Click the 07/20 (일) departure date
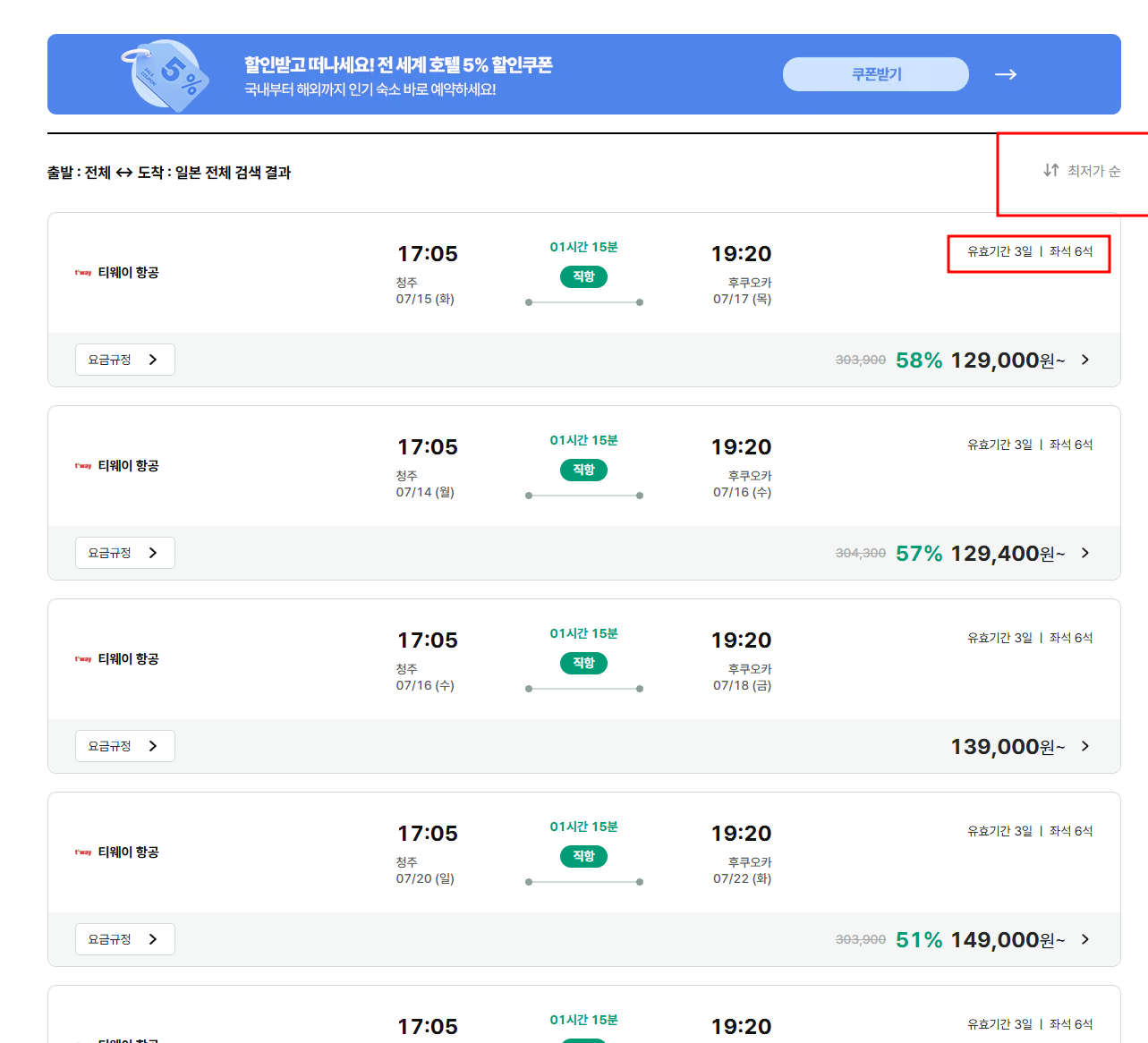 pyautogui.click(x=425, y=878)
